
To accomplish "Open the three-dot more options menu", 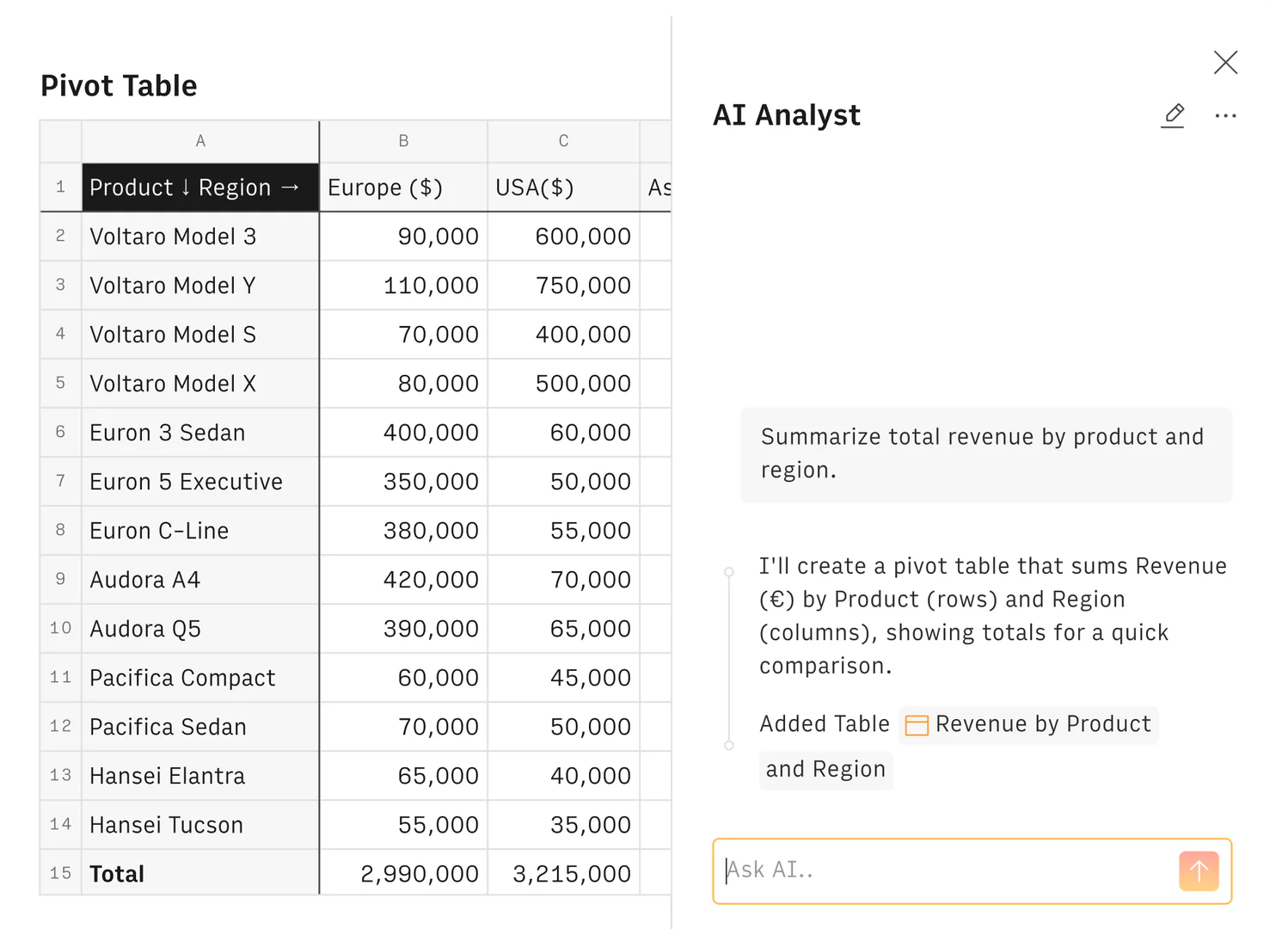I will pos(1225,115).
